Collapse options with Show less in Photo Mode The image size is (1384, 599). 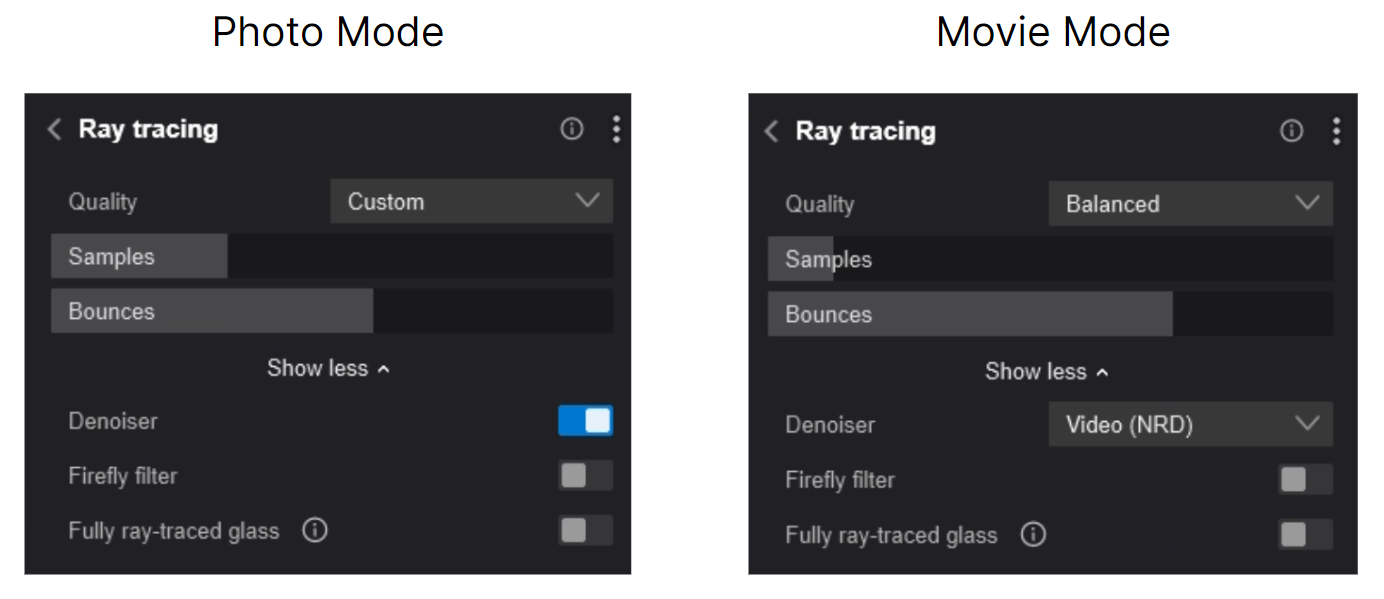[328, 368]
